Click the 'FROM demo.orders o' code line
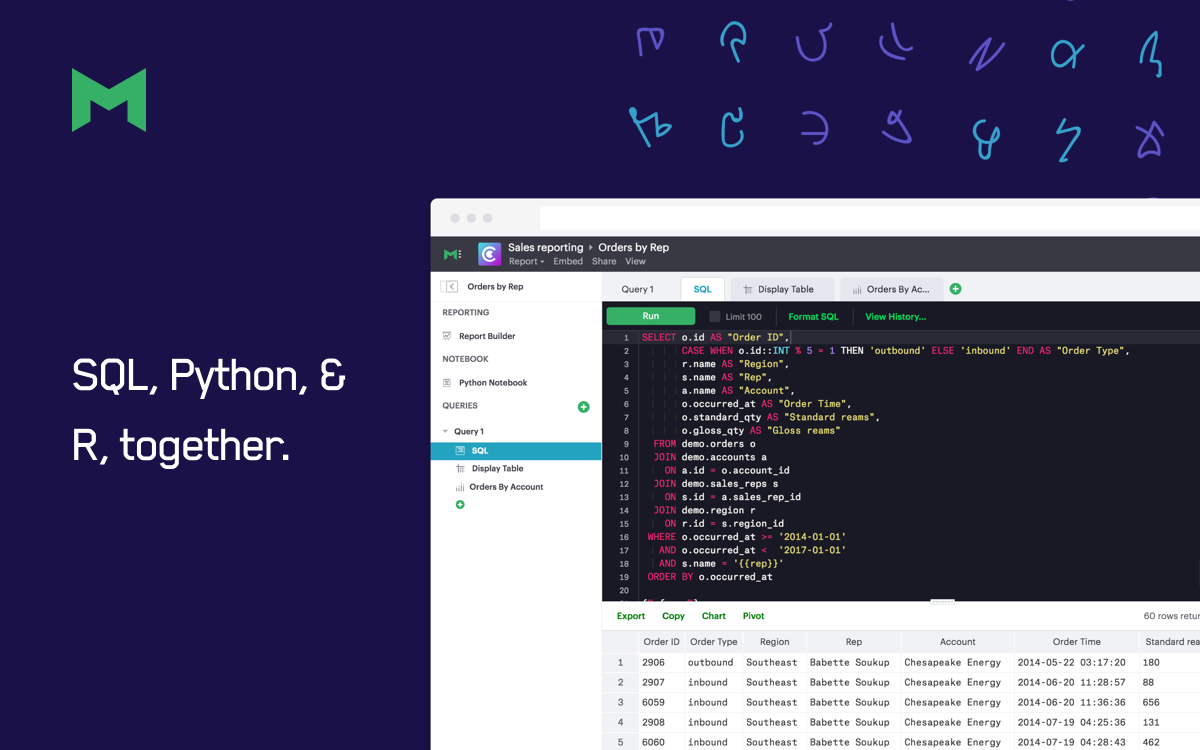1200x750 pixels. 704,444
